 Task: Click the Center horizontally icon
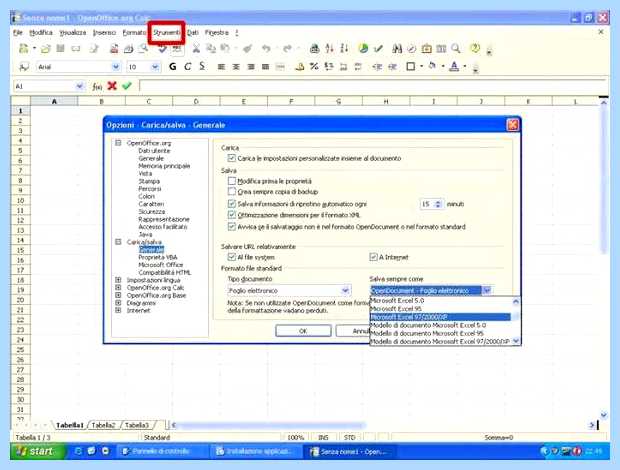[236, 67]
